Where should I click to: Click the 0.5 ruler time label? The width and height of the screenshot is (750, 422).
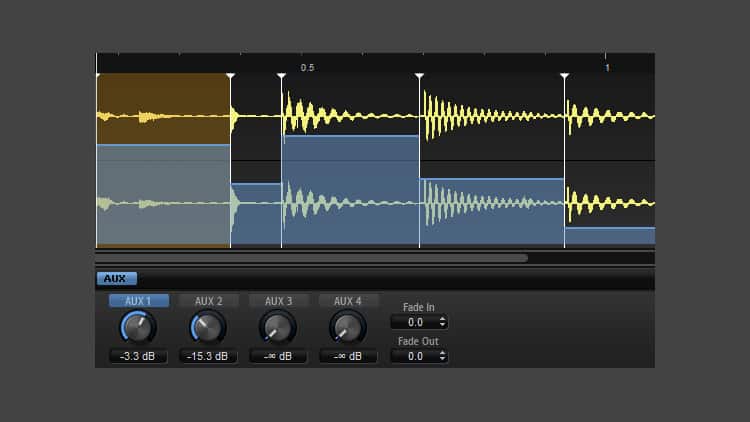coord(307,68)
